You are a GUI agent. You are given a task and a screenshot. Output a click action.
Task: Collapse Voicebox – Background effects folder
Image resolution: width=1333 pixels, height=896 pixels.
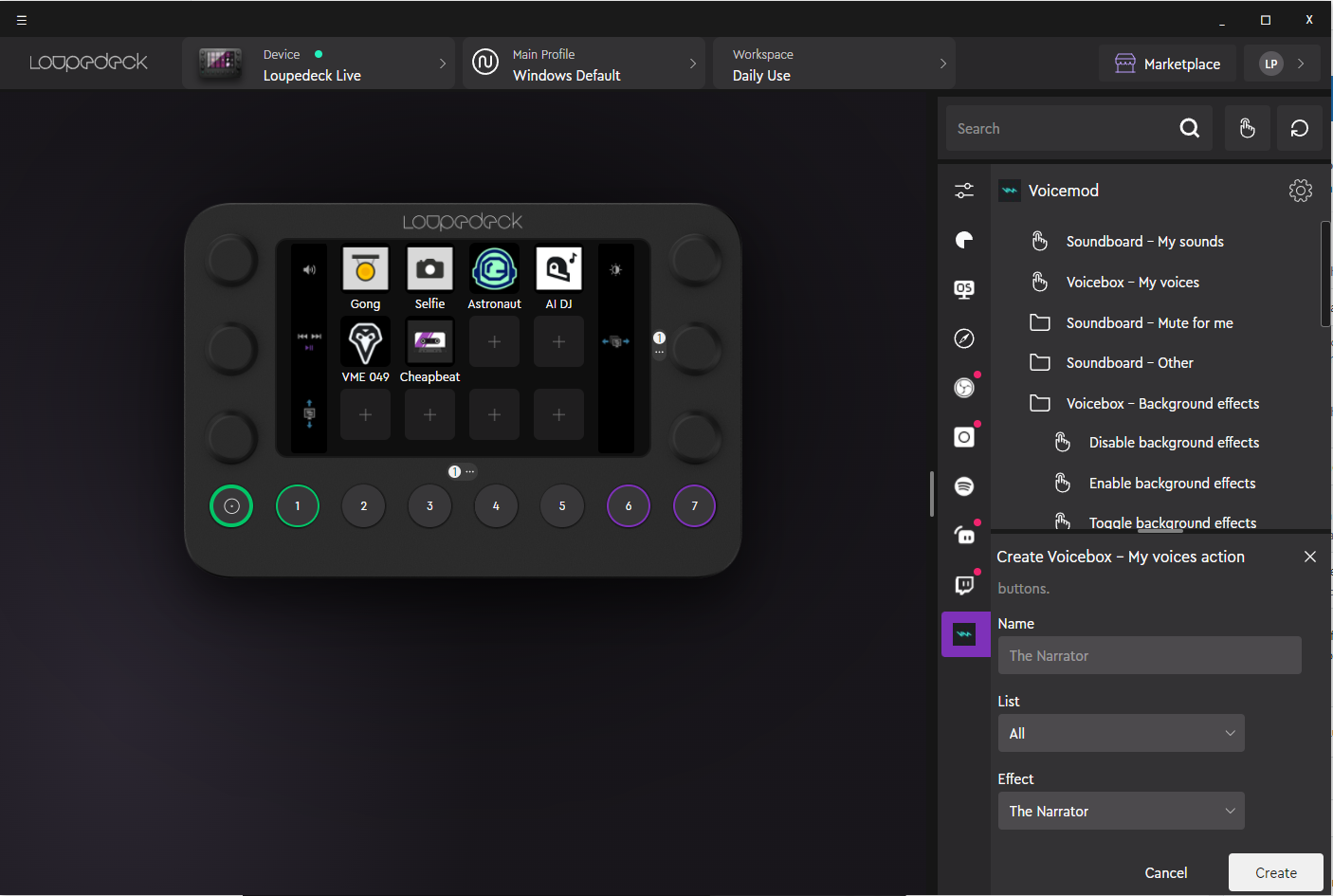click(1162, 404)
